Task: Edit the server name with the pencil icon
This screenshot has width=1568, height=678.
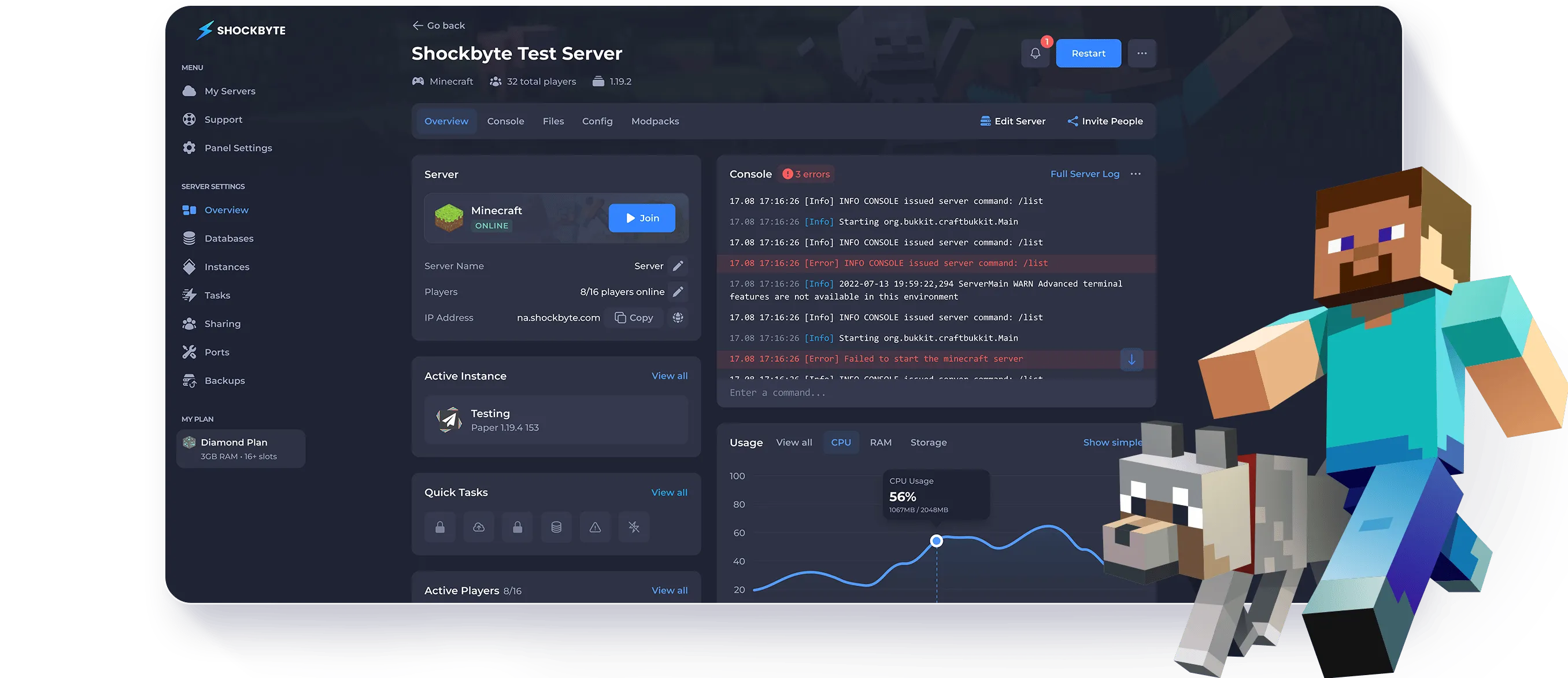Action: [x=678, y=266]
